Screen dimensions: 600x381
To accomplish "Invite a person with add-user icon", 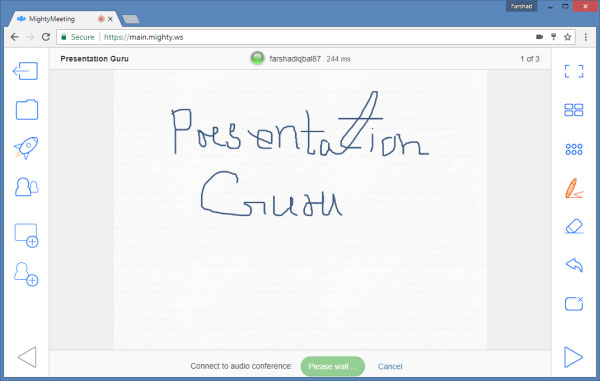I will pyautogui.click(x=26, y=274).
